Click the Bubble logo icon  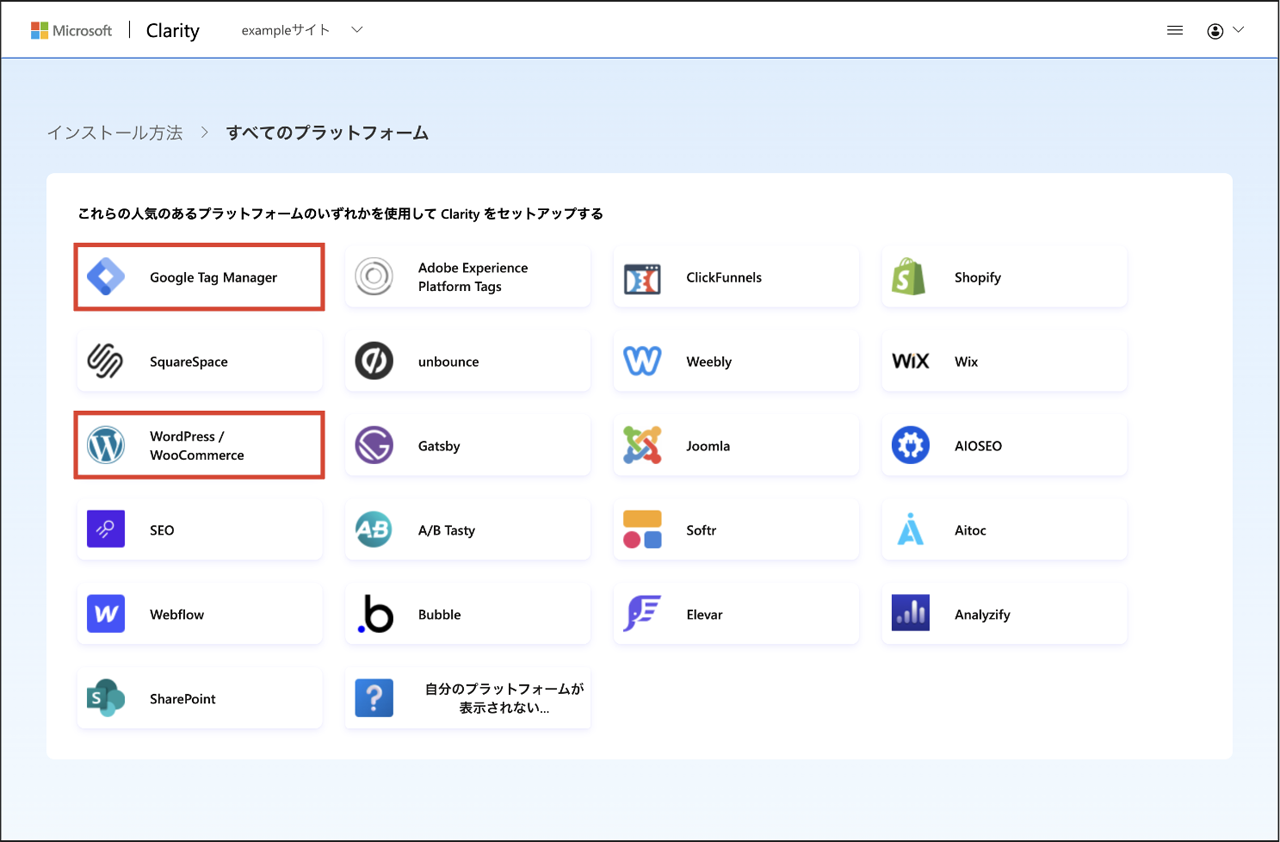point(375,614)
